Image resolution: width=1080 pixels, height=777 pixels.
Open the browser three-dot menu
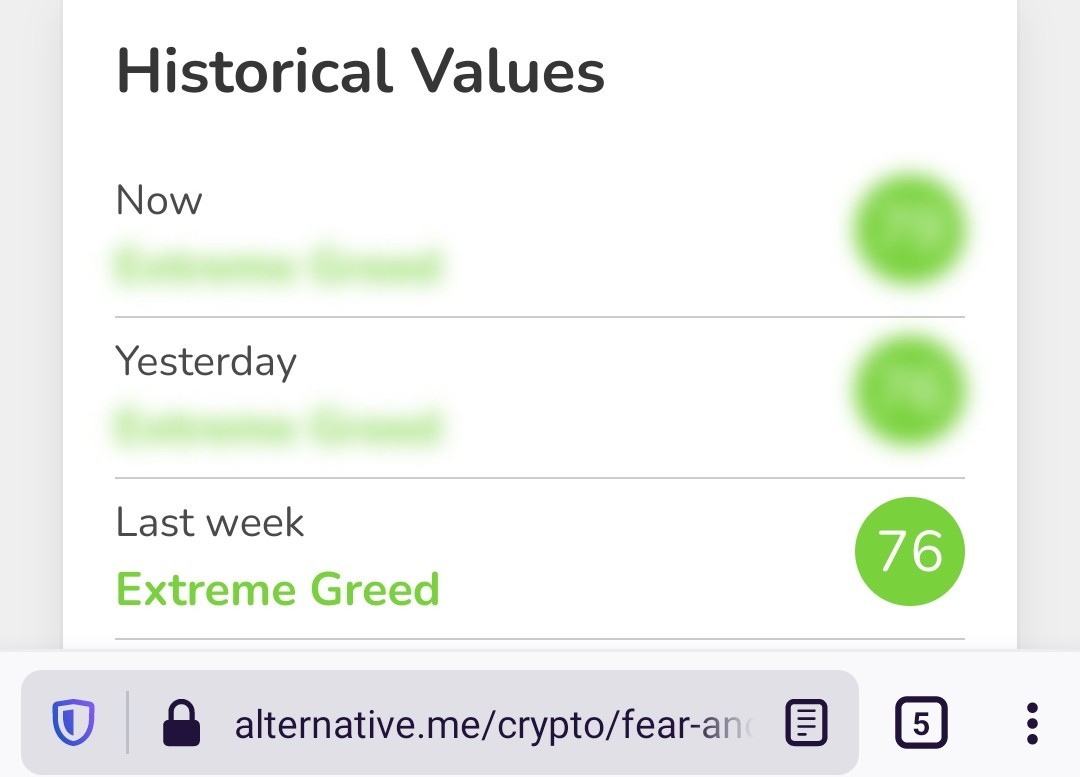1032,723
